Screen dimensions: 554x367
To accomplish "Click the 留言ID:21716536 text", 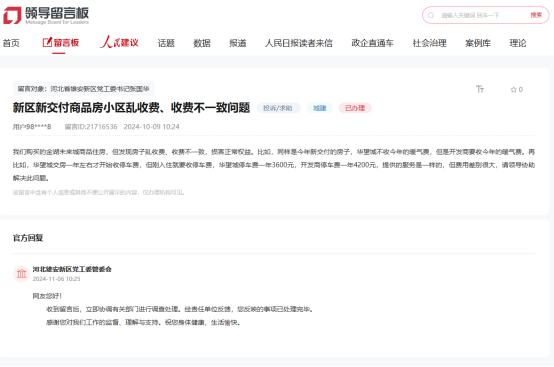I will point(91,126).
